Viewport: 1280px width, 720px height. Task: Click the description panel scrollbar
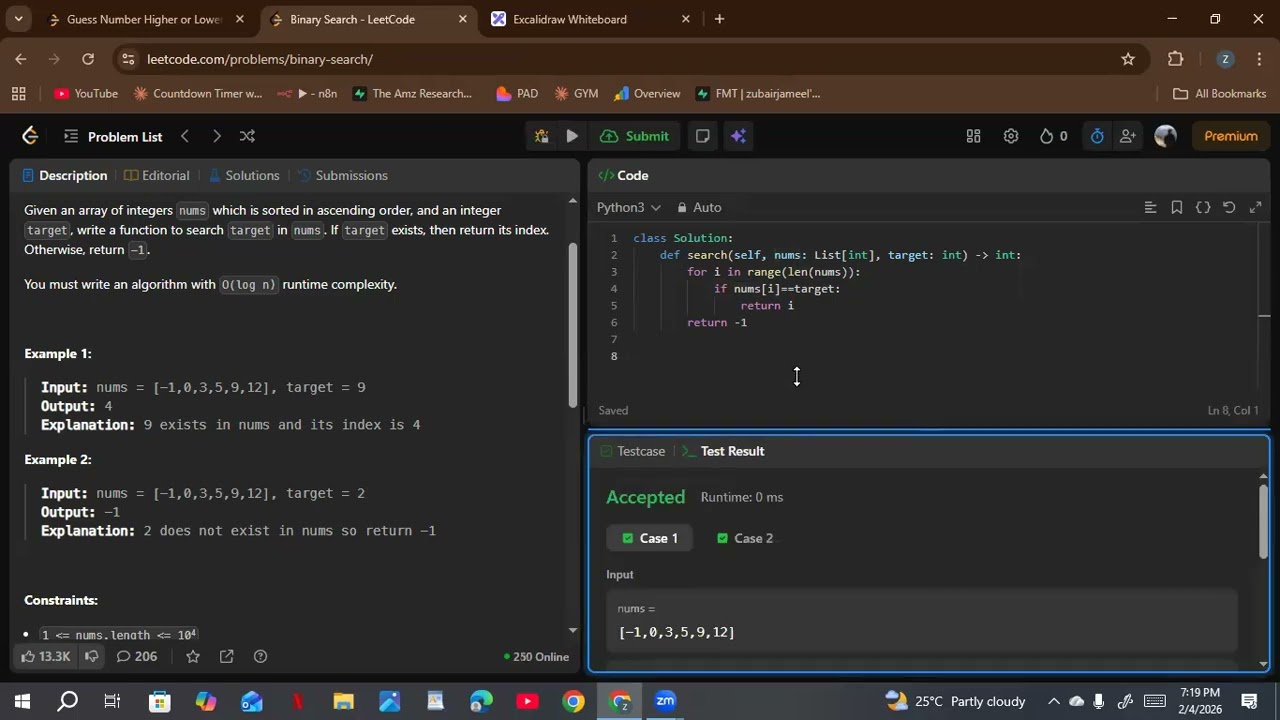(x=573, y=324)
